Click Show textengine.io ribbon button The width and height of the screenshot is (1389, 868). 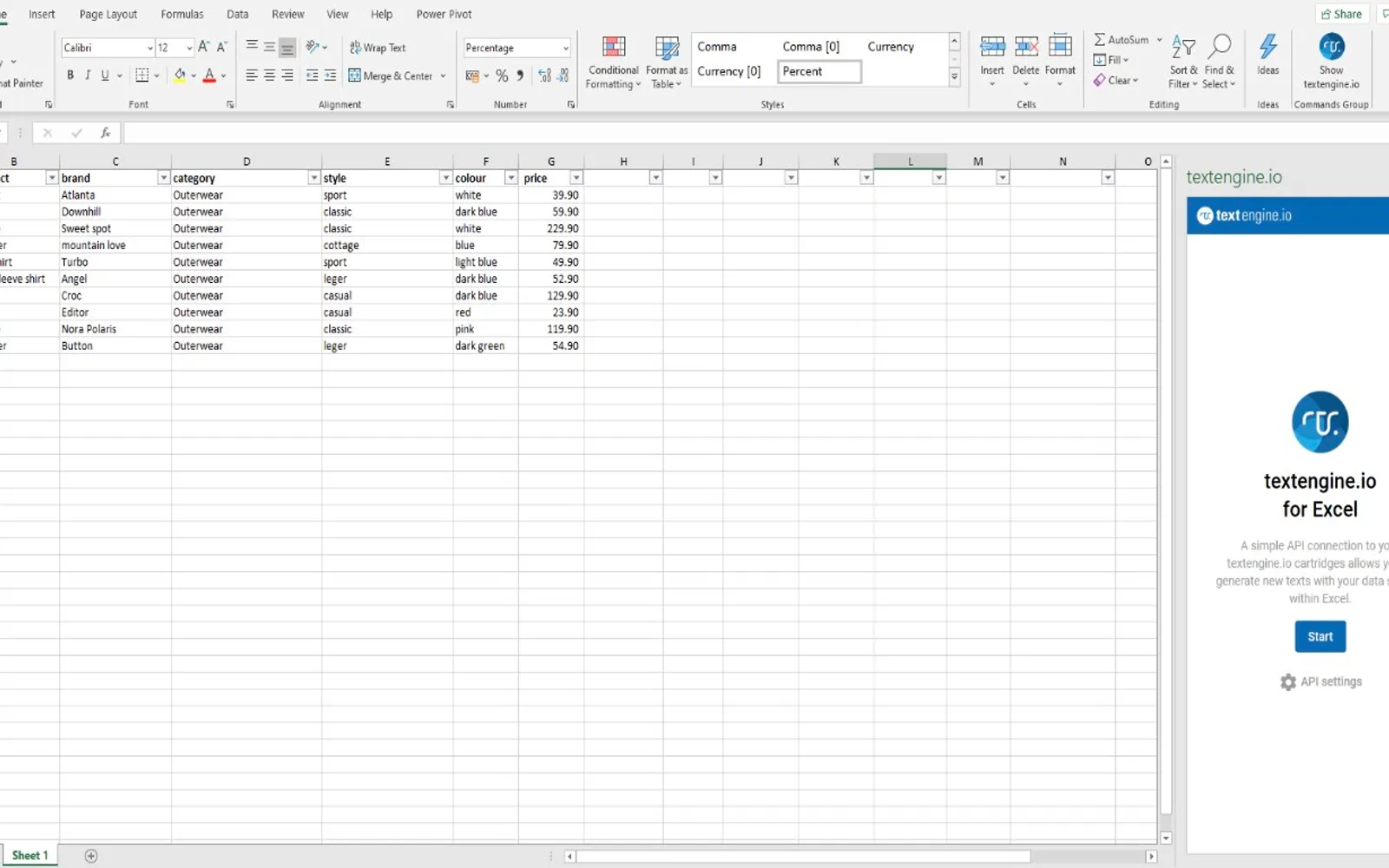click(1331, 61)
